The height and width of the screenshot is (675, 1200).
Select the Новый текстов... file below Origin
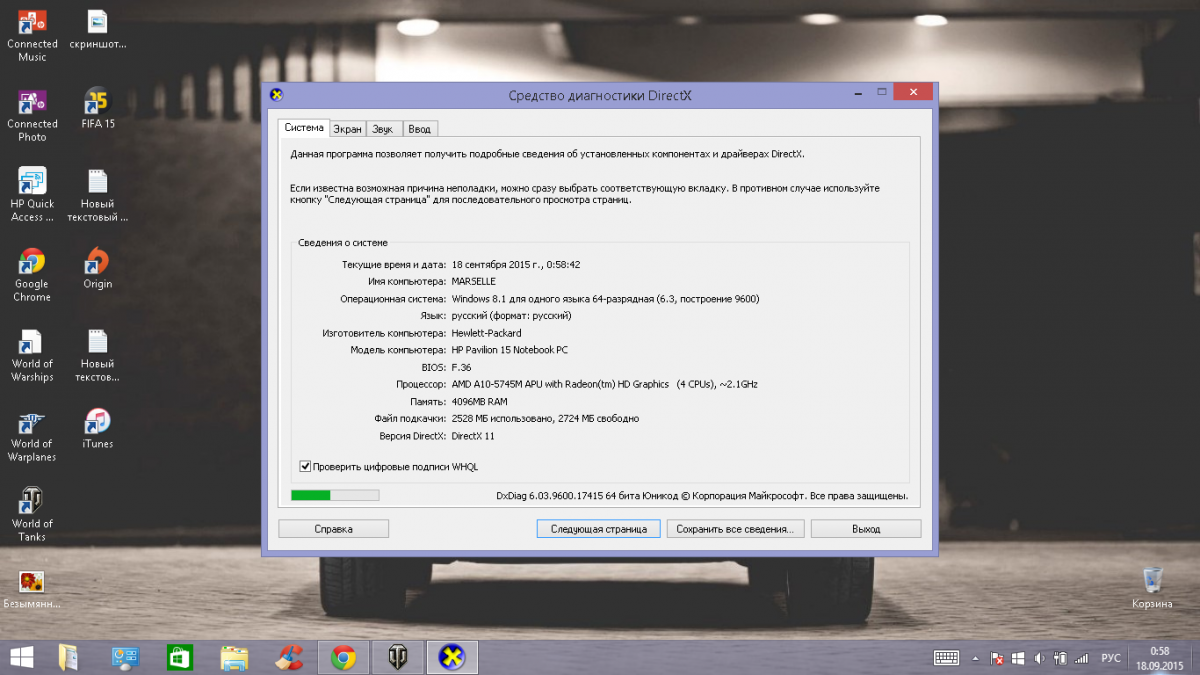tap(97, 354)
